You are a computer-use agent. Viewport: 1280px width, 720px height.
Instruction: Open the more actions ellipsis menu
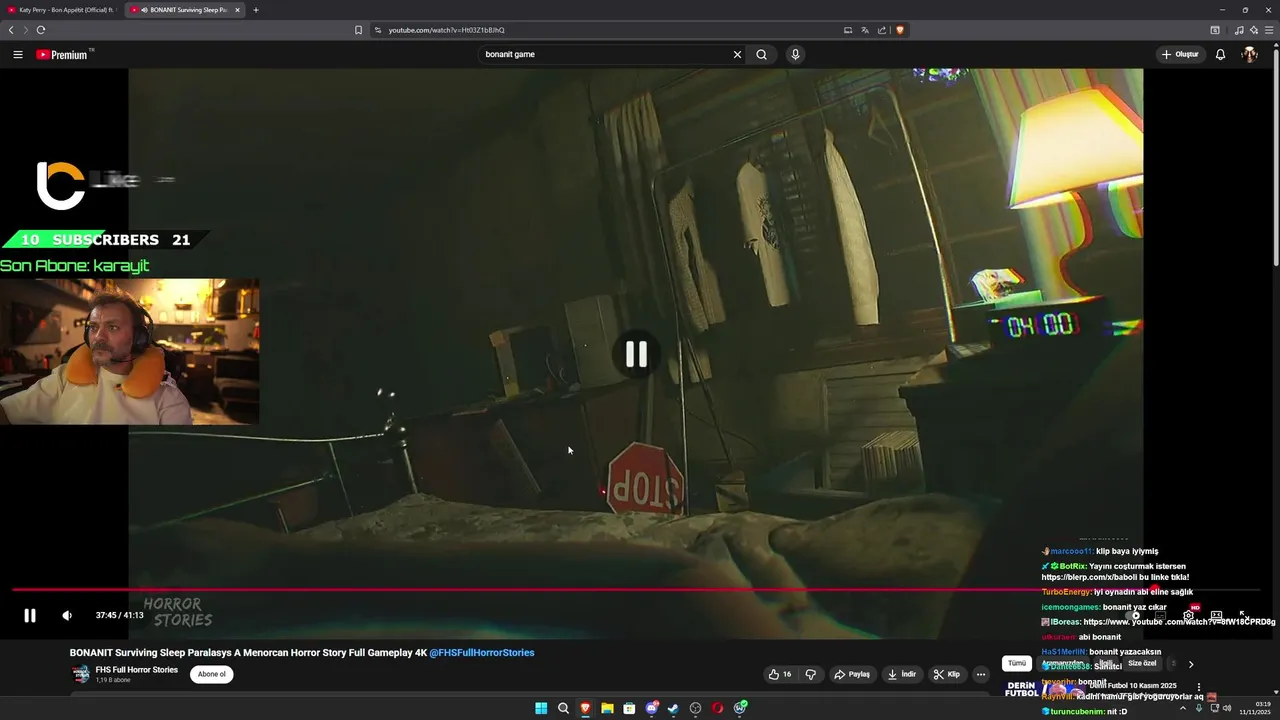pos(981,674)
